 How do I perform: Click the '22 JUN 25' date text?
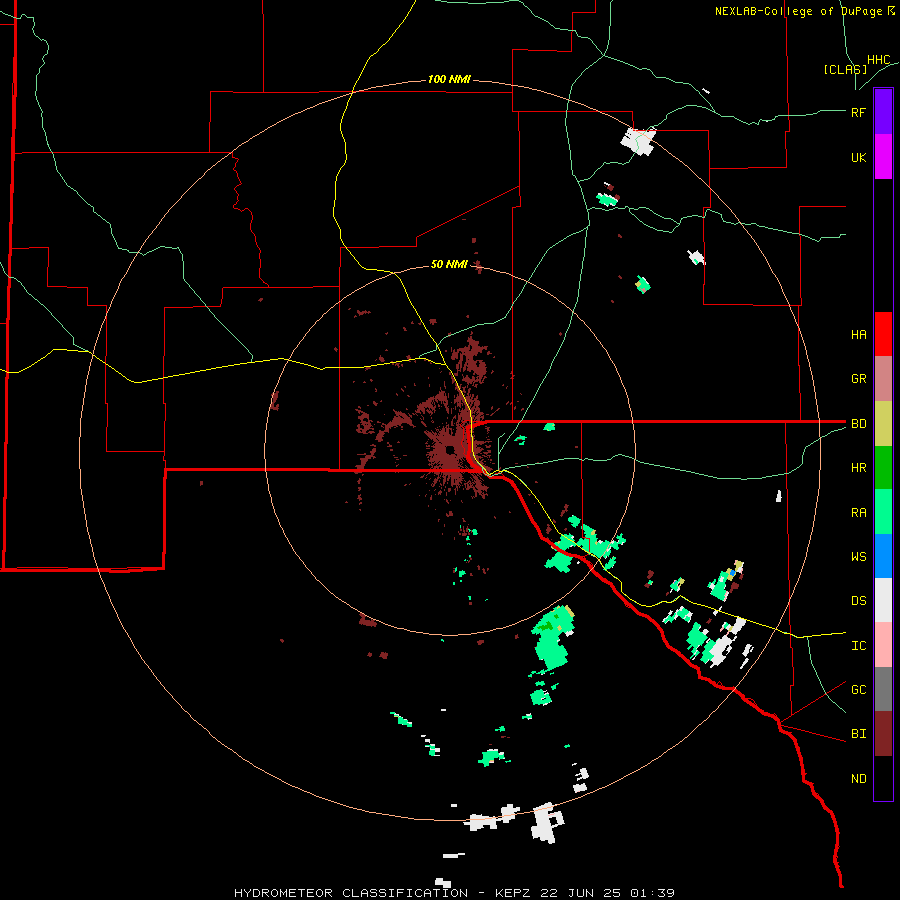coord(583,893)
